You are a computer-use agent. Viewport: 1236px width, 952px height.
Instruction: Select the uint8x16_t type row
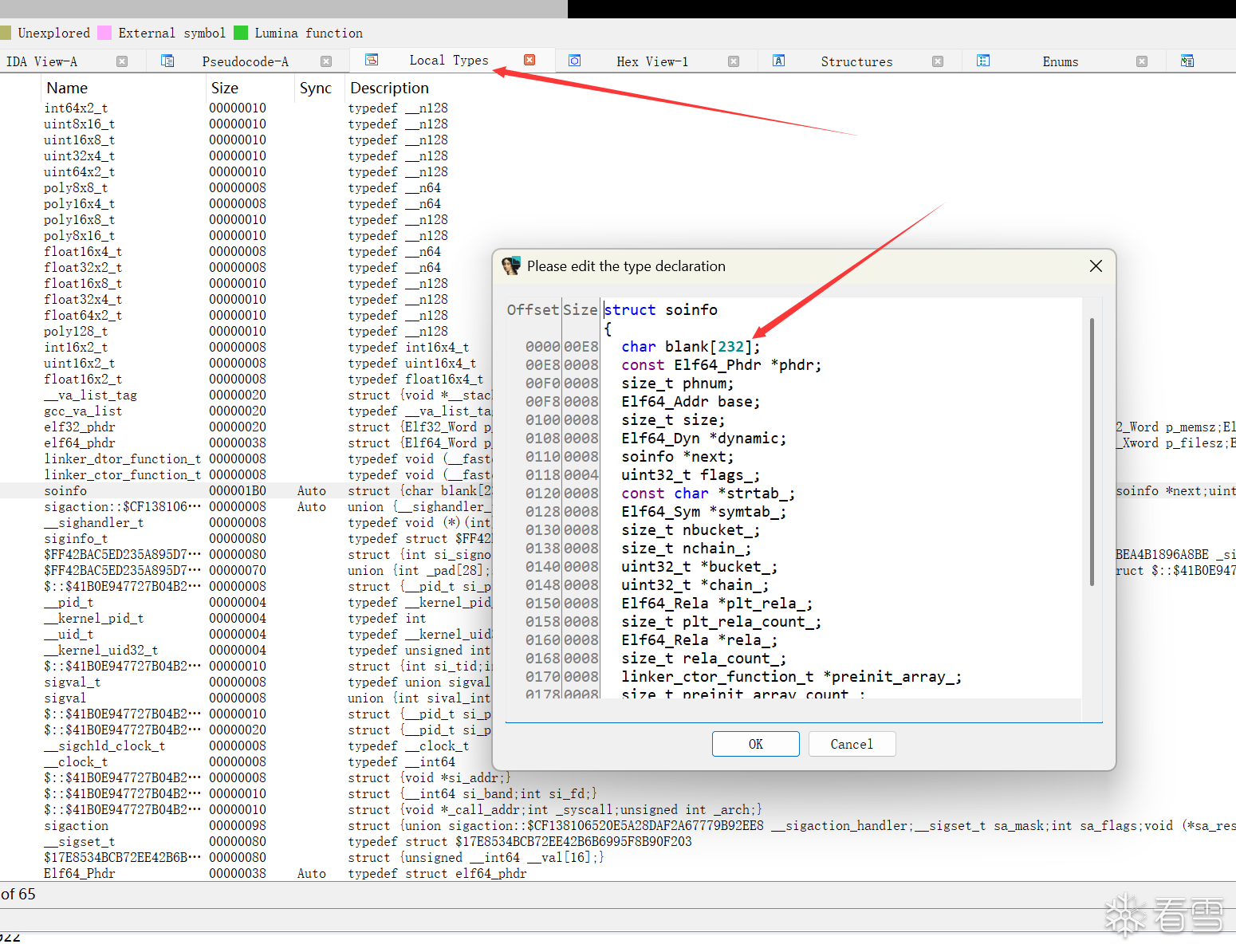coord(618,124)
